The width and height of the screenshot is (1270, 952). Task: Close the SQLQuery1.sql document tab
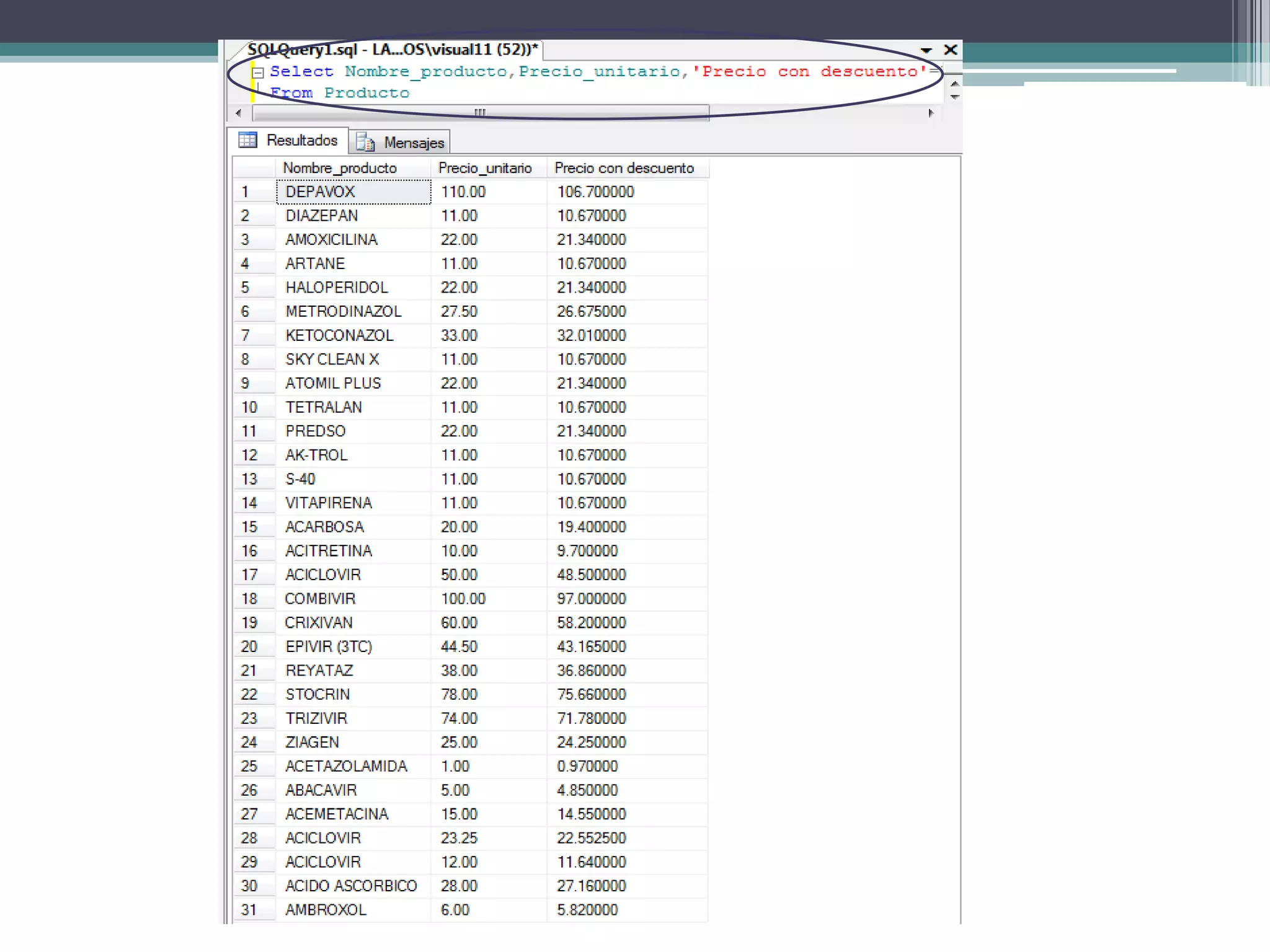(x=950, y=50)
